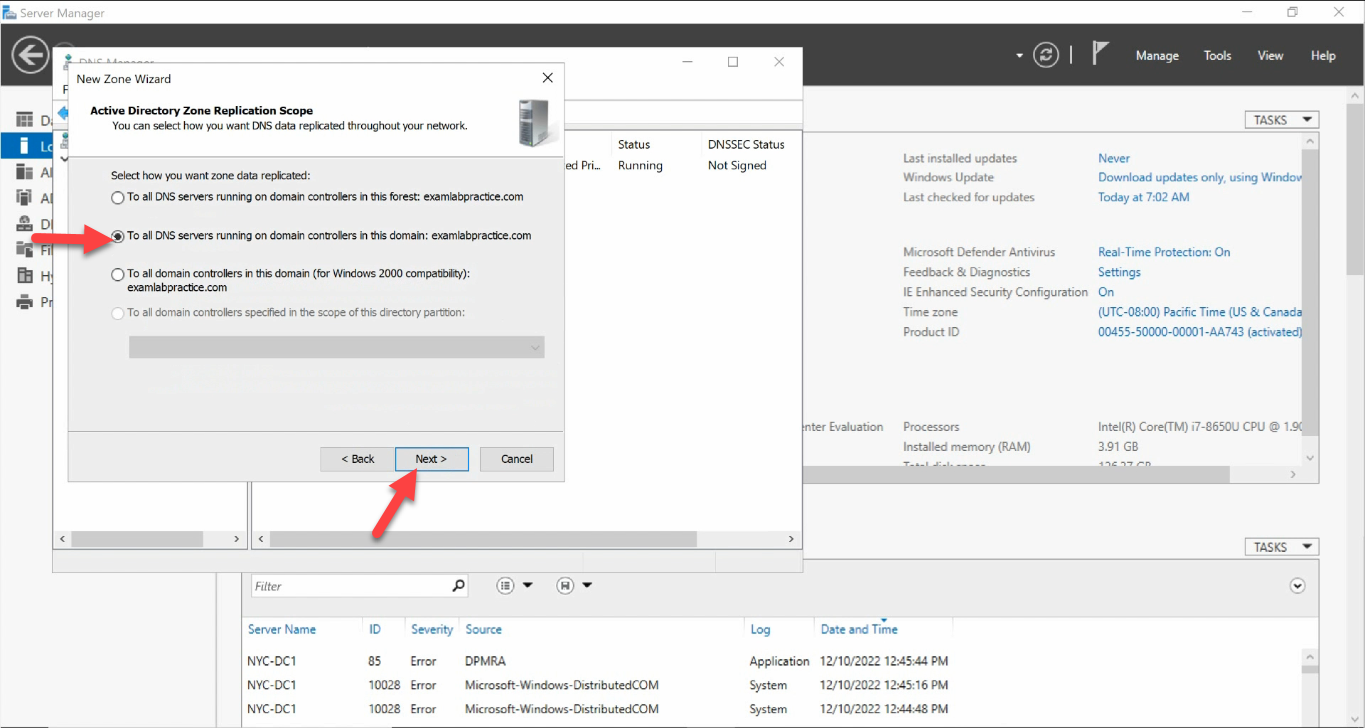Click the Product ID activation link
This screenshot has width=1365, height=728.
pyautogui.click(x=1200, y=332)
